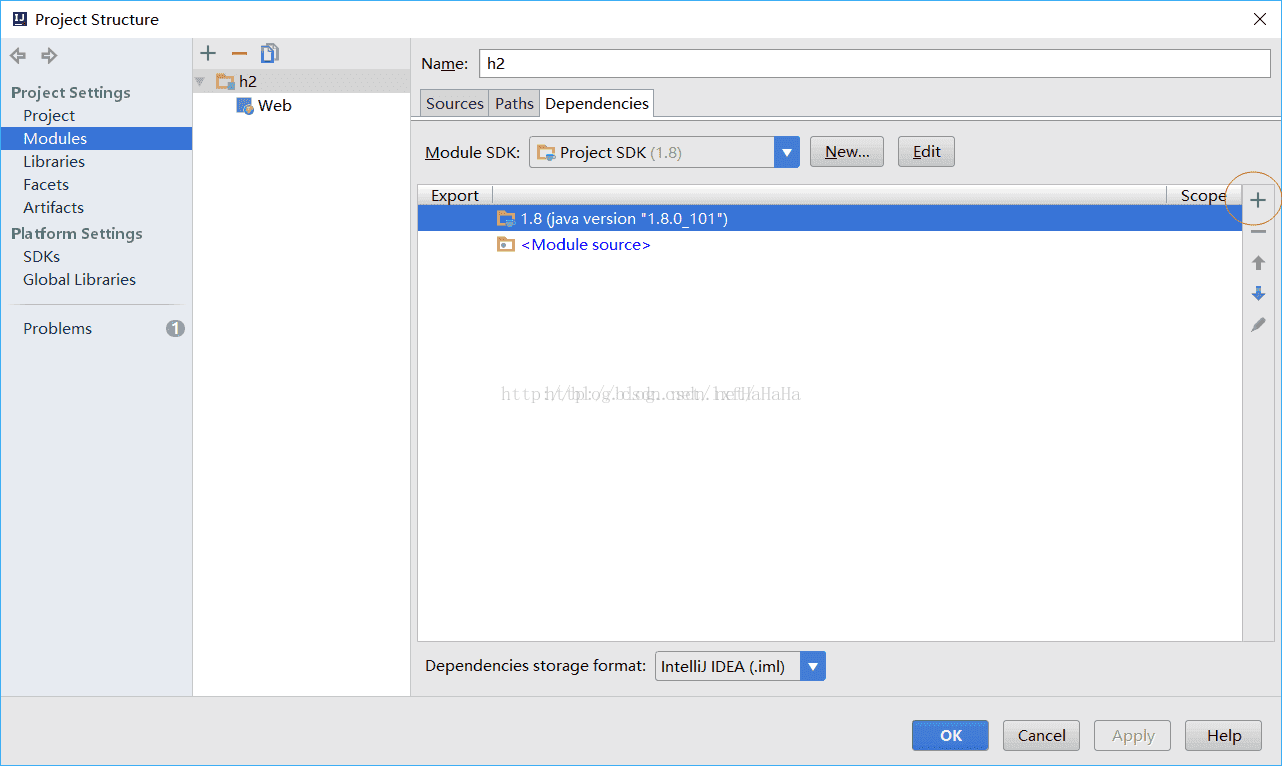The width and height of the screenshot is (1282, 766).
Task: Click the JDK 1.8 folder icon
Action: point(506,218)
